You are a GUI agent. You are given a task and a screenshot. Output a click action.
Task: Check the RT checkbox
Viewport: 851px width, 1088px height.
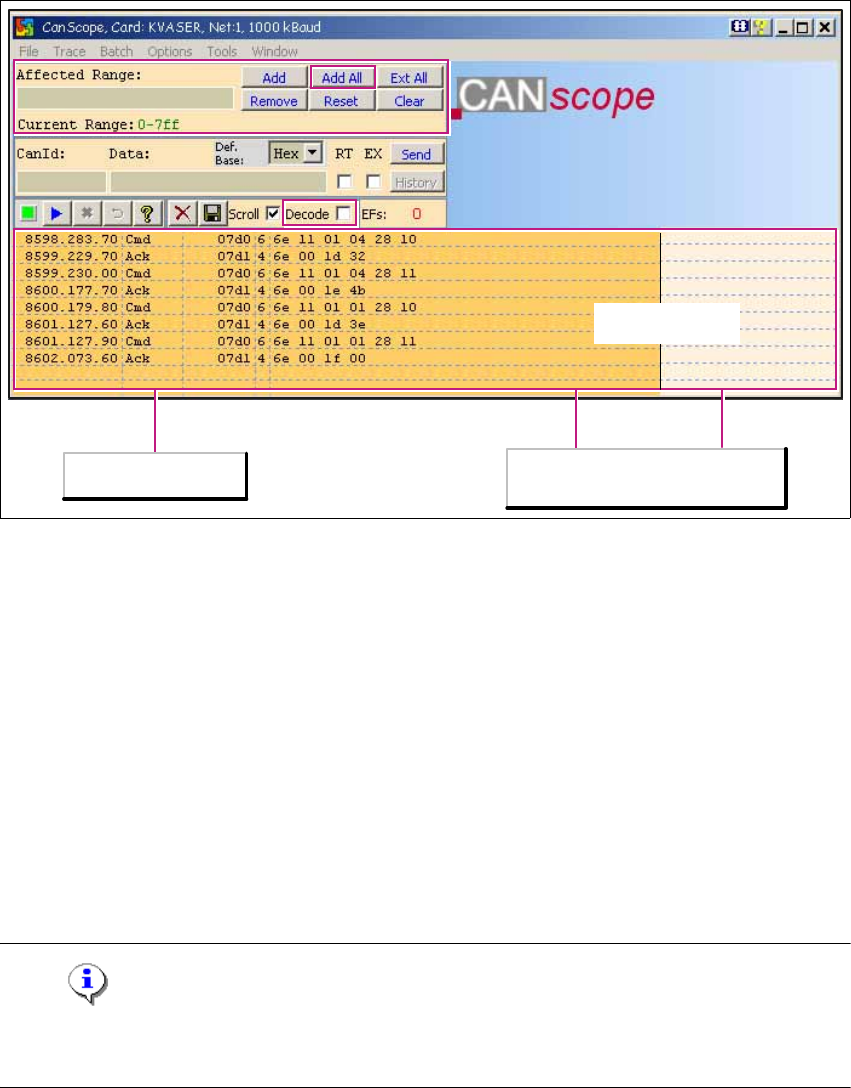[344, 182]
